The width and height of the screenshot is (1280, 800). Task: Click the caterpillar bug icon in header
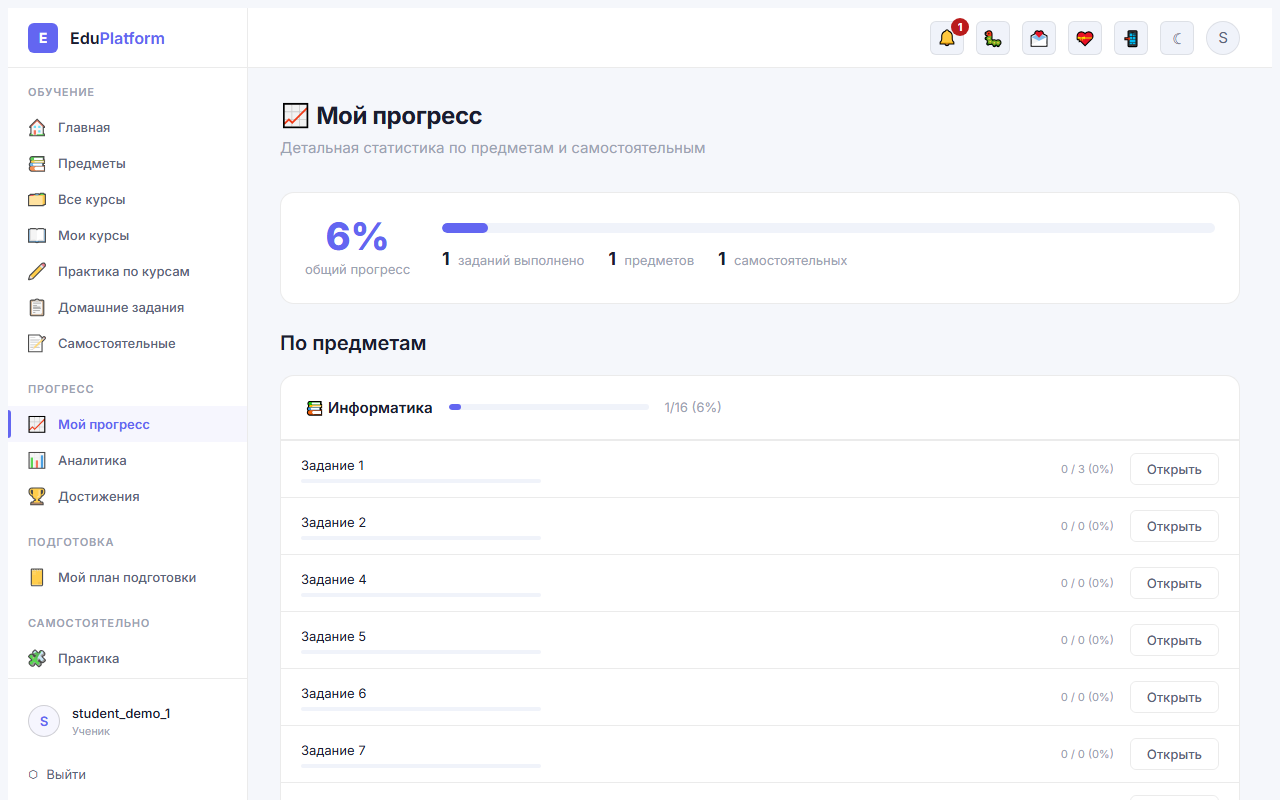(x=993, y=38)
